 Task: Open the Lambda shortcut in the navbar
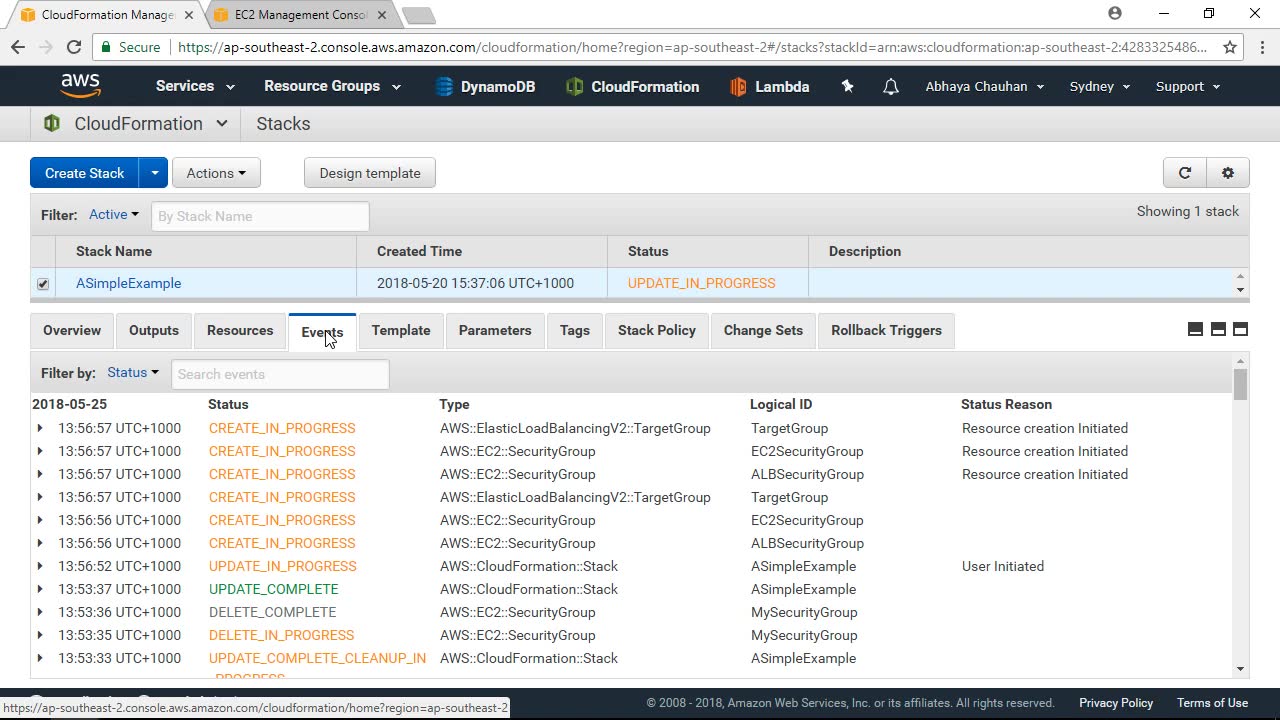coord(769,87)
